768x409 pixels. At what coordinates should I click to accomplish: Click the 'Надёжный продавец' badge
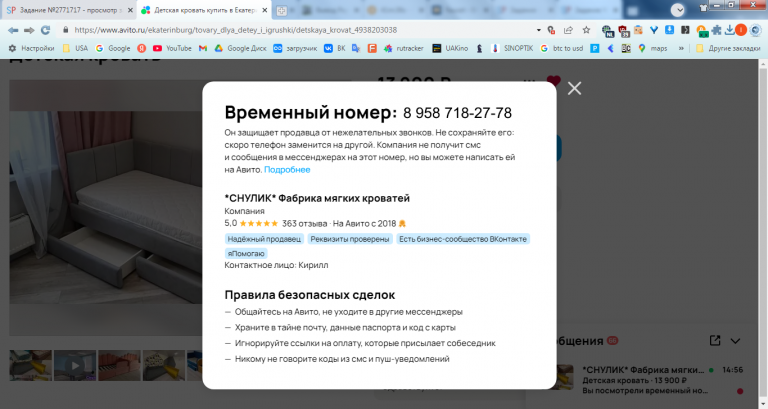264,239
